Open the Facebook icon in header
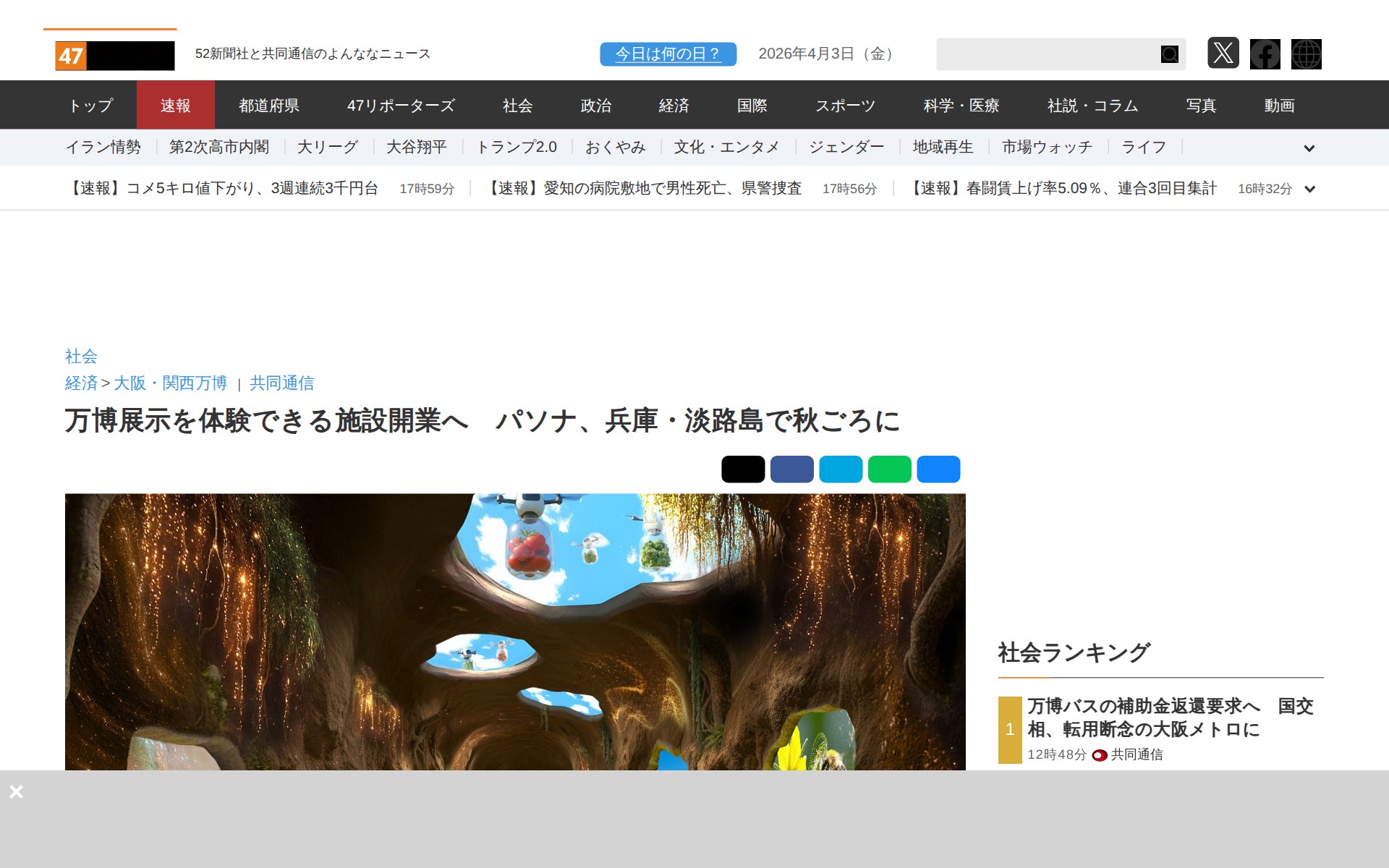The width and height of the screenshot is (1389, 868). pyautogui.click(x=1265, y=54)
